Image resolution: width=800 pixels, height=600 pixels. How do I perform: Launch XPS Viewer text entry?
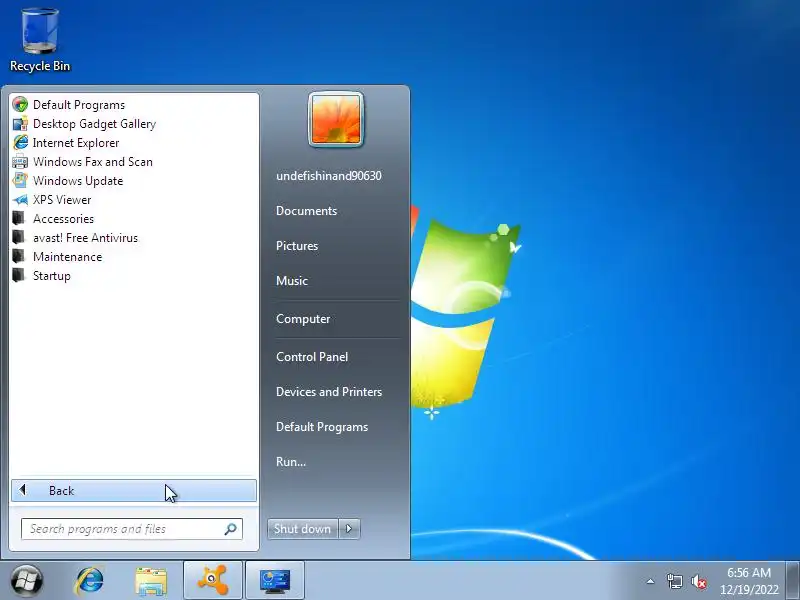62,200
